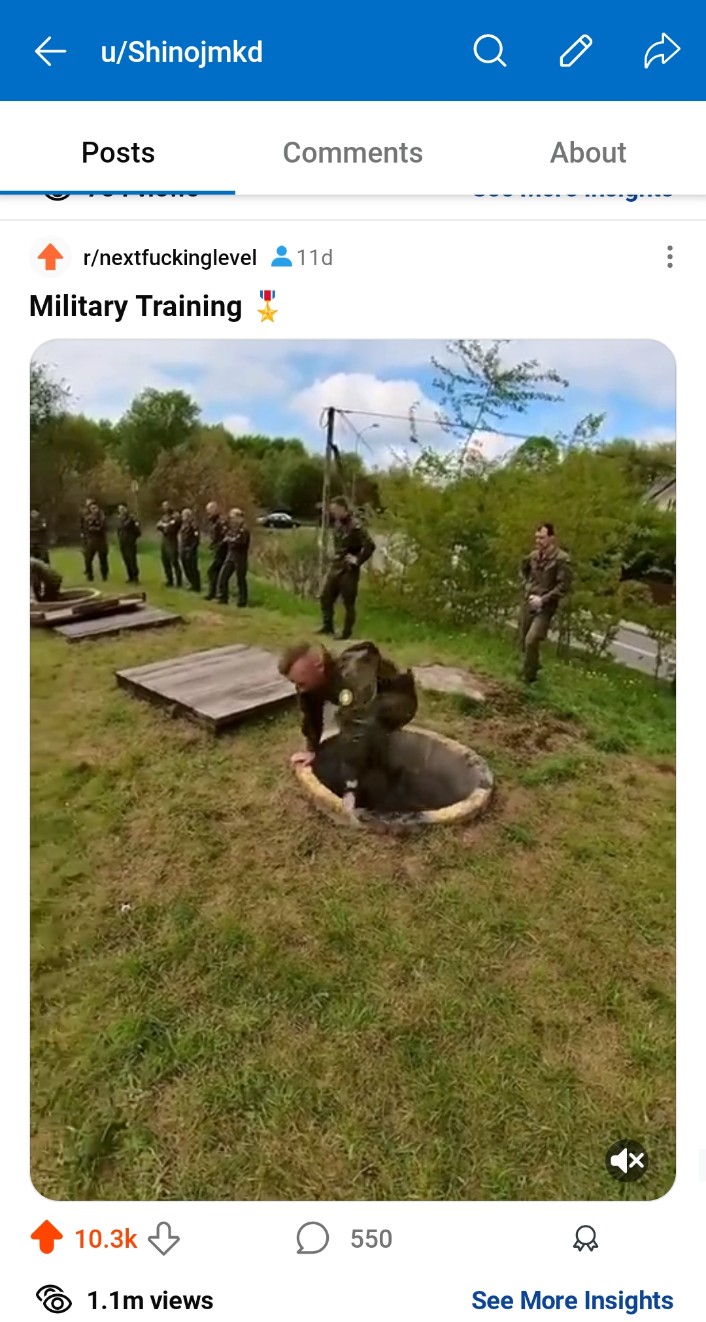Downvote the Military Training post

click(x=164, y=1240)
